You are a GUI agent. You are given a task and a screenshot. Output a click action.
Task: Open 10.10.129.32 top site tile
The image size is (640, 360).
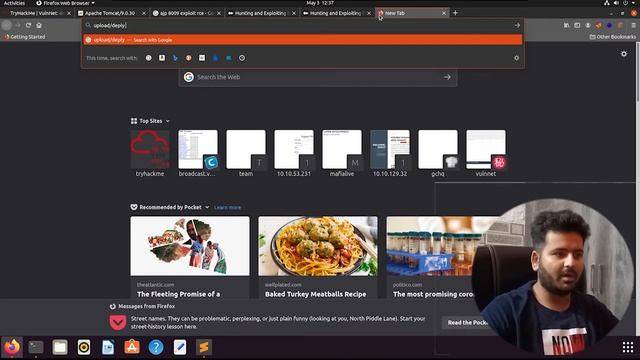click(x=390, y=153)
